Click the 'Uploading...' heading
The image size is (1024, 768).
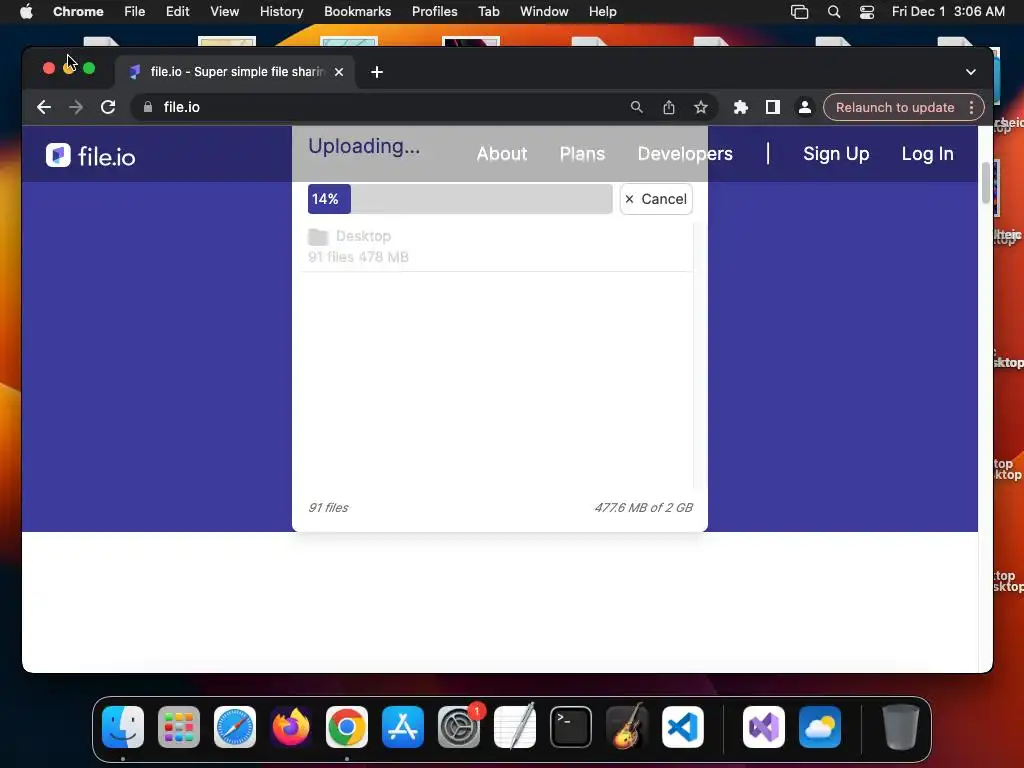coord(364,146)
